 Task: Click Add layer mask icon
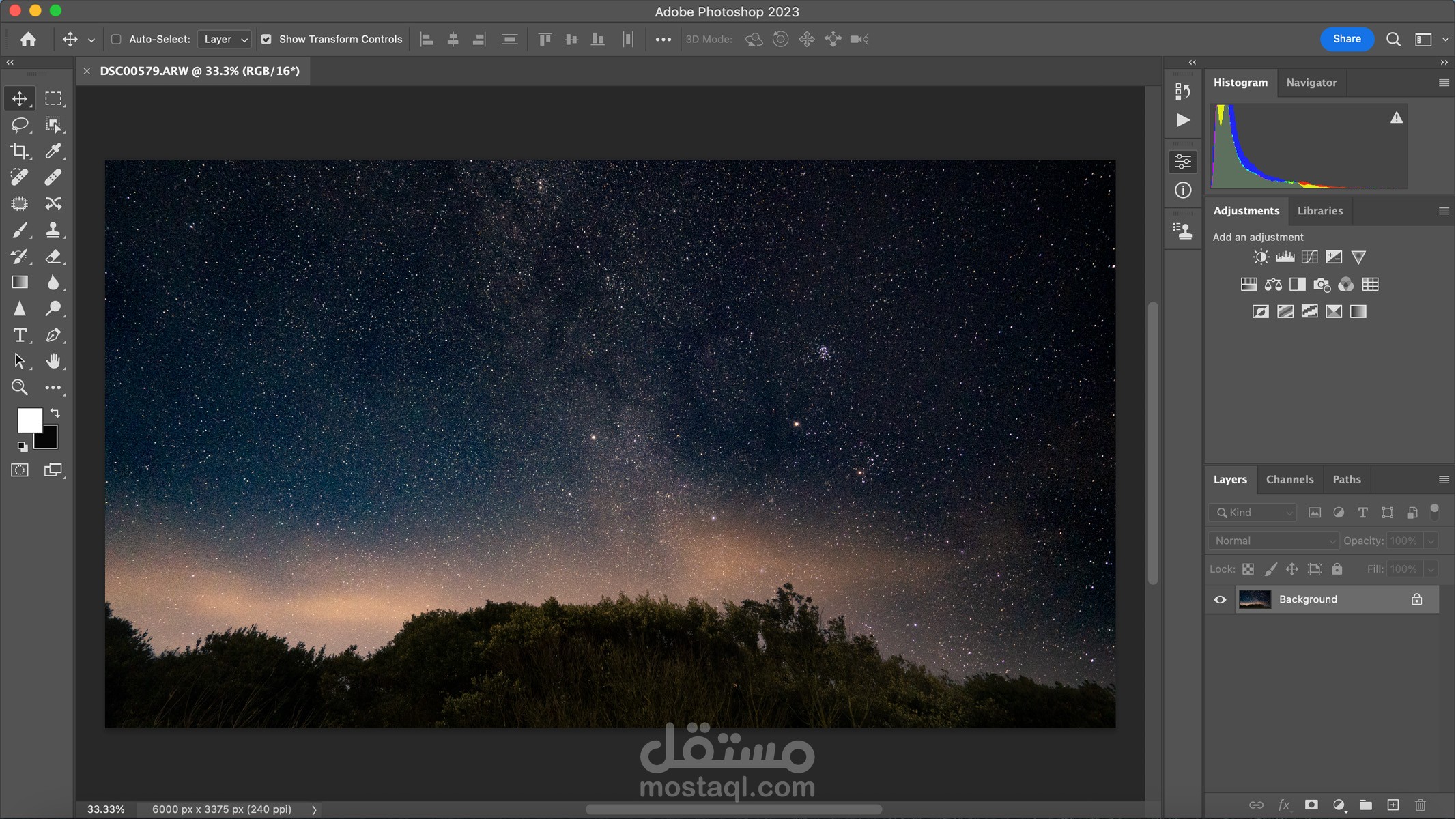coord(1311,805)
